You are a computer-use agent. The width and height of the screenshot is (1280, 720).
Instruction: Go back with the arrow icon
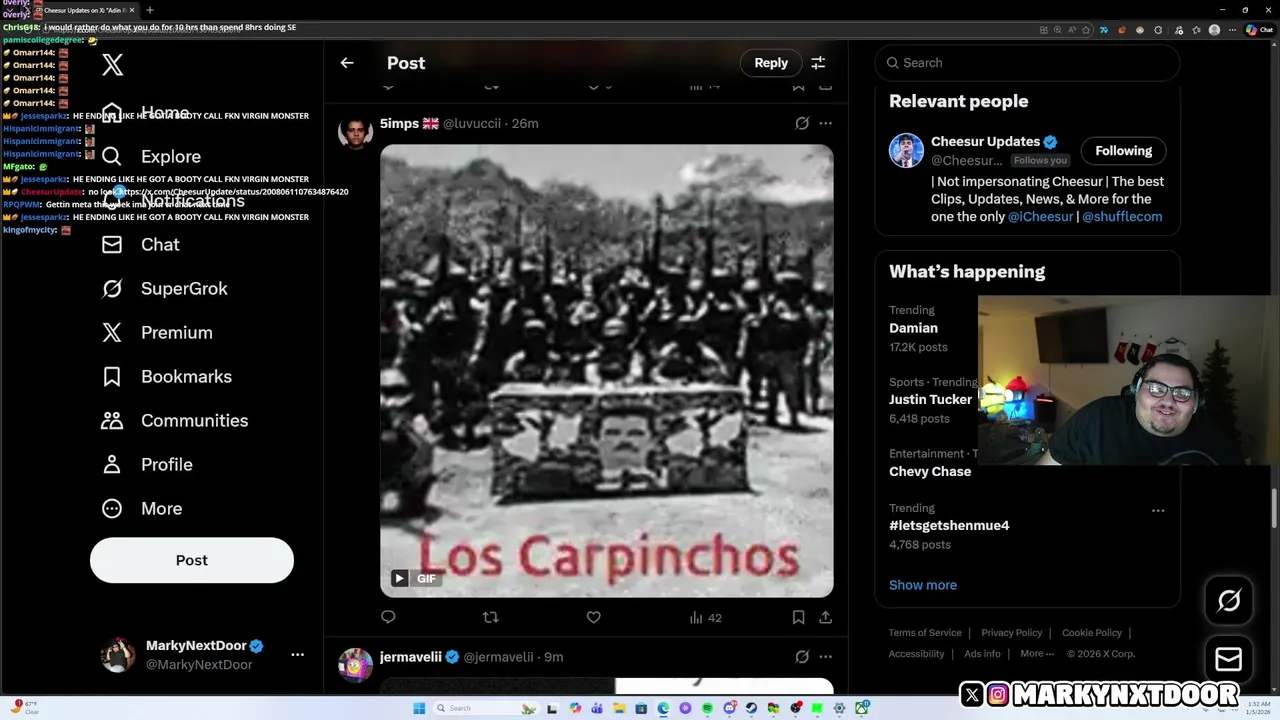[347, 62]
